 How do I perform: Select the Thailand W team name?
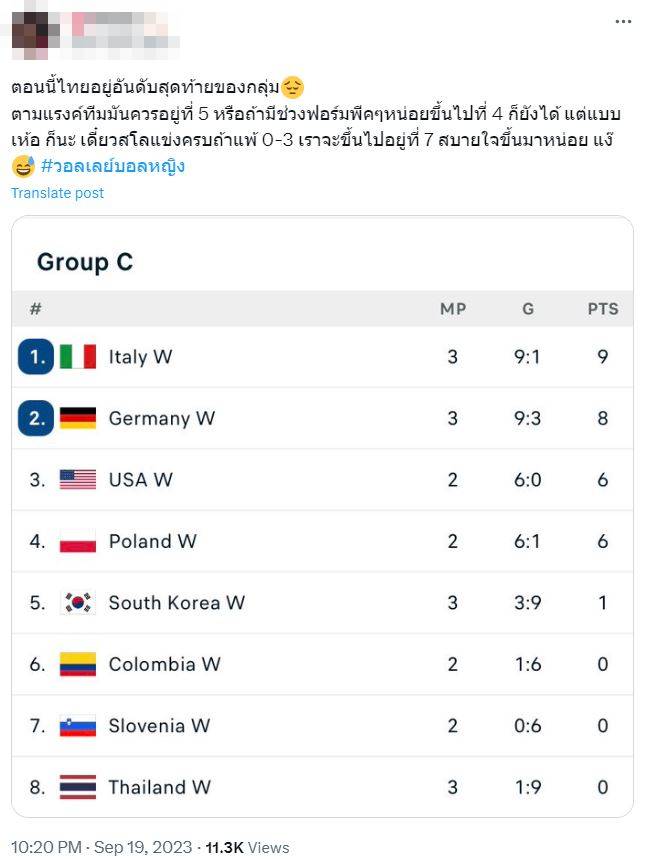[159, 787]
